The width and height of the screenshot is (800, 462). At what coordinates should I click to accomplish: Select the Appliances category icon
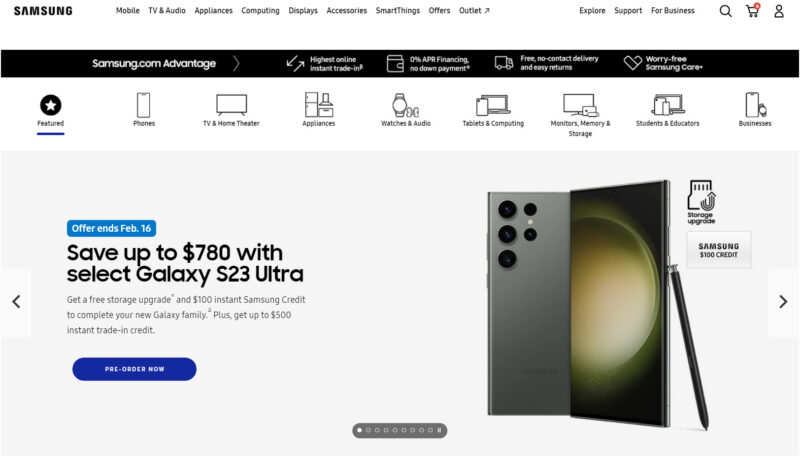click(x=319, y=105)
